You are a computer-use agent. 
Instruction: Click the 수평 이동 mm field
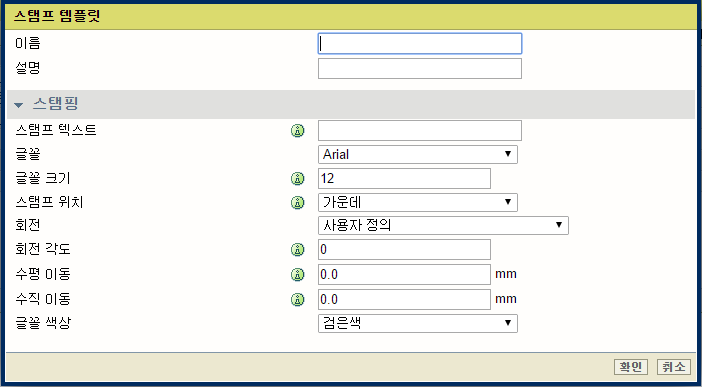point(404,275)
